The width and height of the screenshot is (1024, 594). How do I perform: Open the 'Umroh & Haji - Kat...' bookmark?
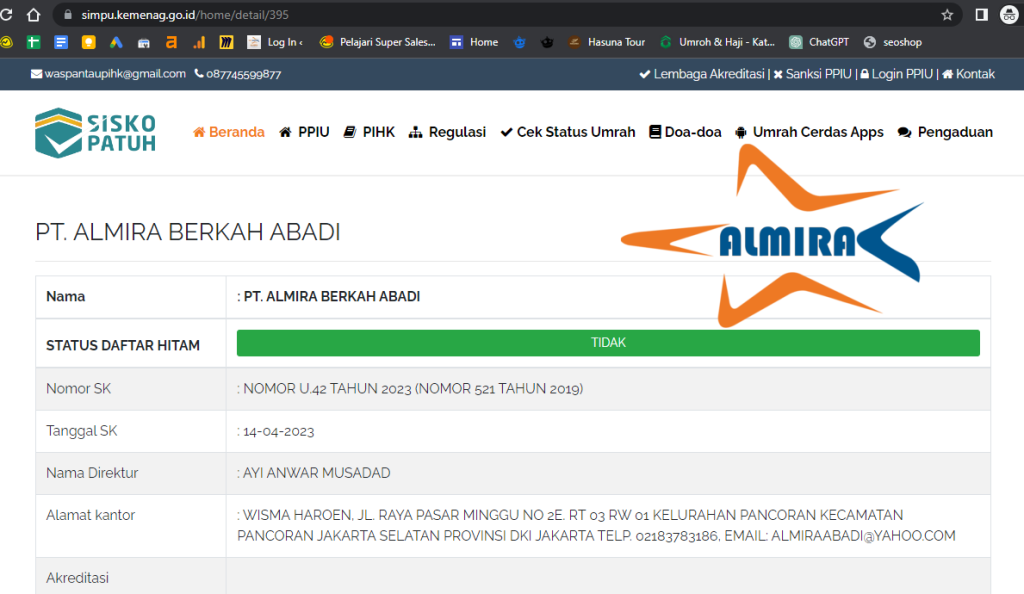[717, 42]
